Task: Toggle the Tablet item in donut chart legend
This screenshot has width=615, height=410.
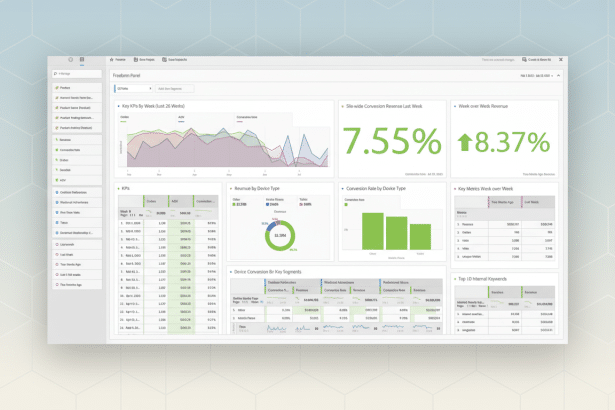Action: click(306, 202)
